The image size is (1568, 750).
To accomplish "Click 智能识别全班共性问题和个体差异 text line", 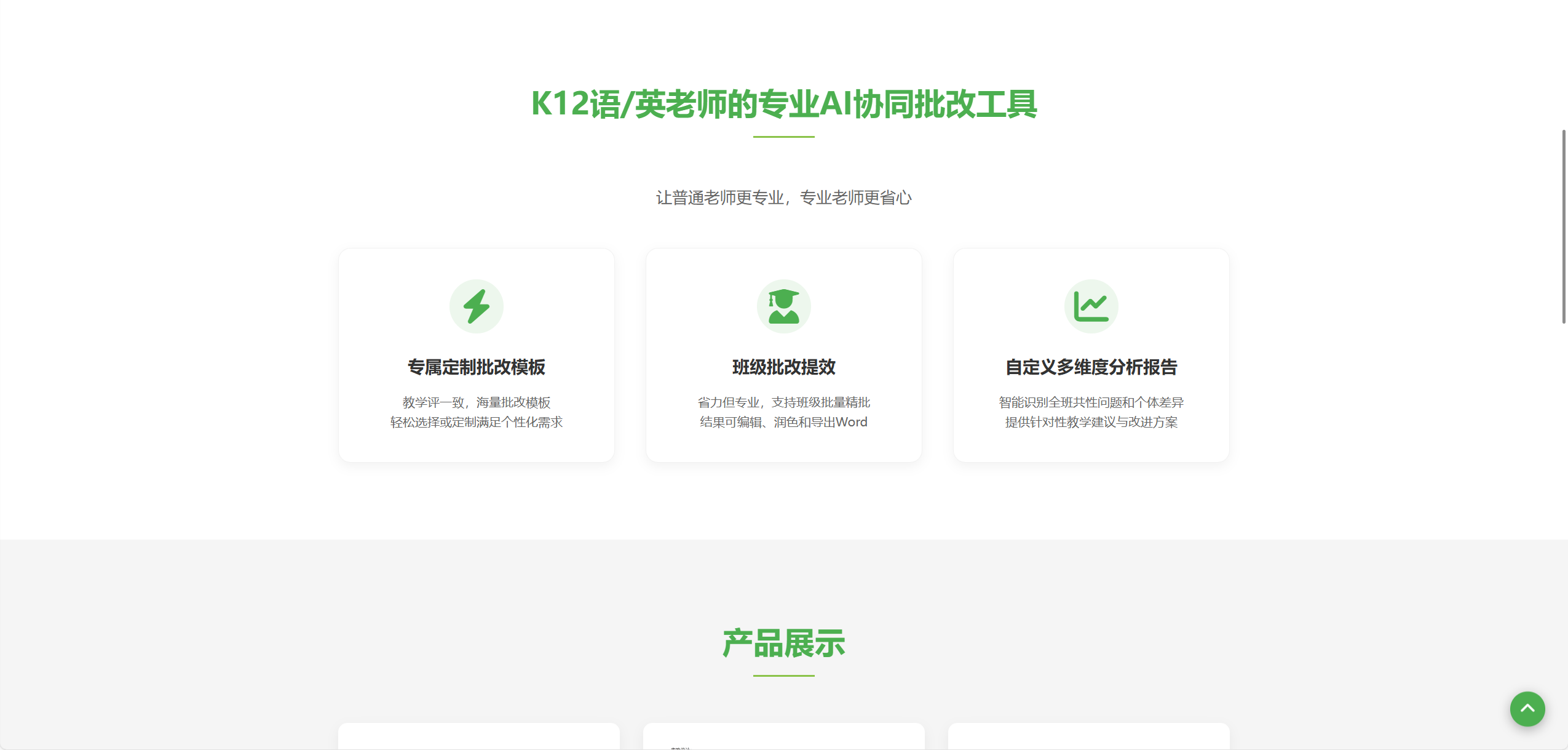I will click(x=1091, y=402).
